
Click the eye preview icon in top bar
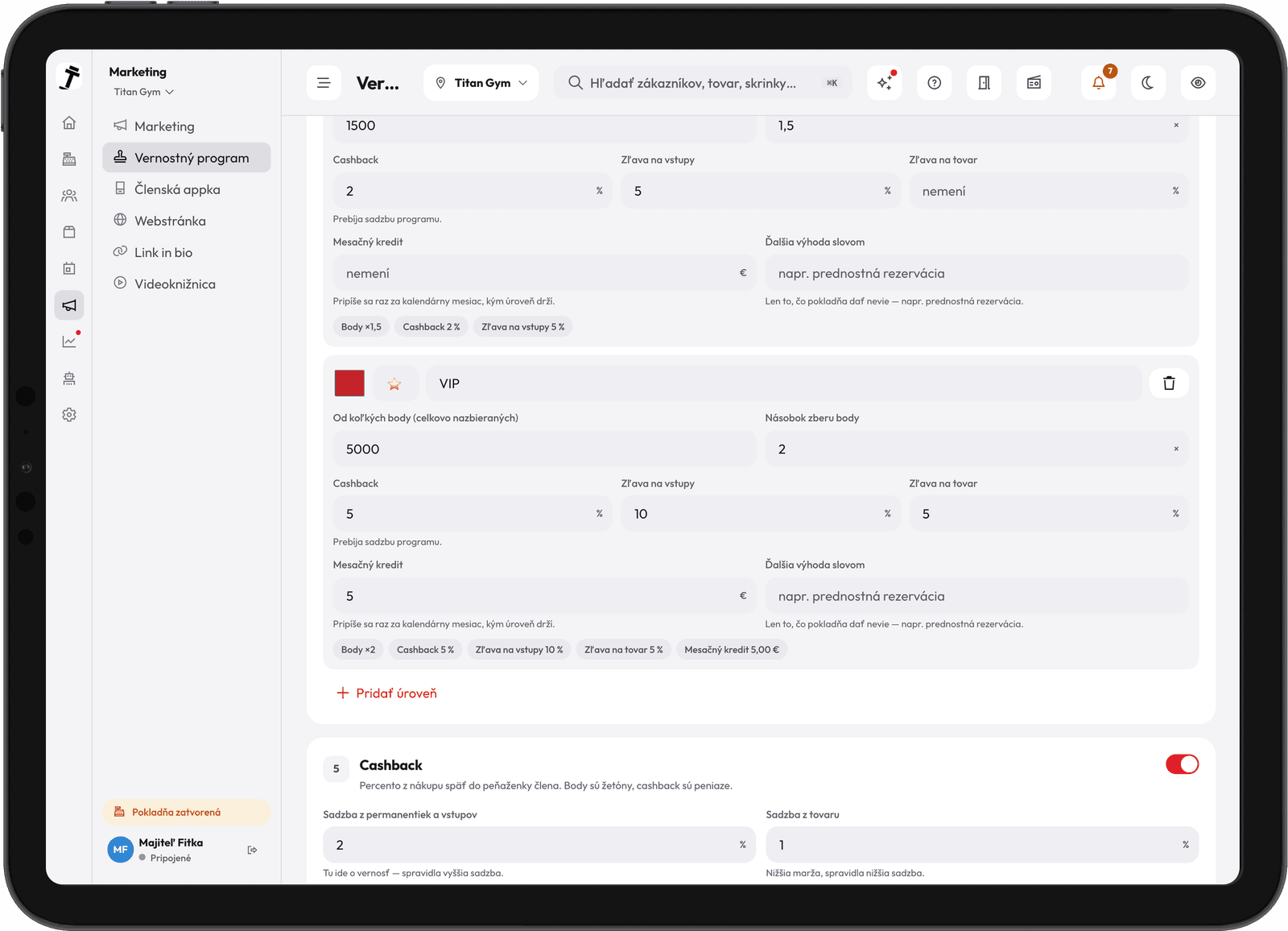click(1198, 83)
